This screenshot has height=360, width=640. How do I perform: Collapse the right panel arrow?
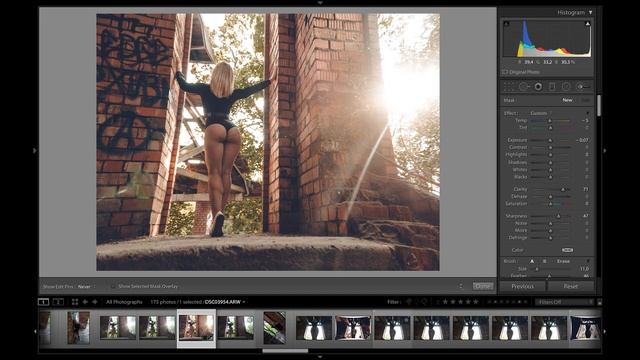(604, 151)
